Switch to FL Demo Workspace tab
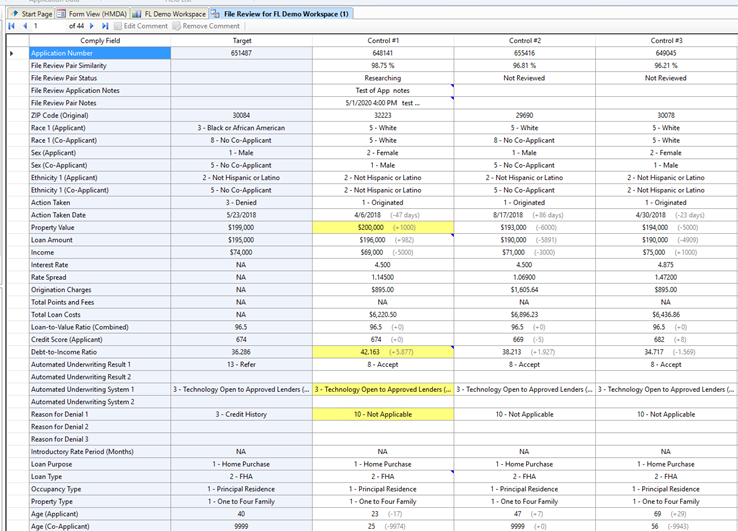This screenshot has width=738, height=531. pyautogui.click(x=169, y=14)
